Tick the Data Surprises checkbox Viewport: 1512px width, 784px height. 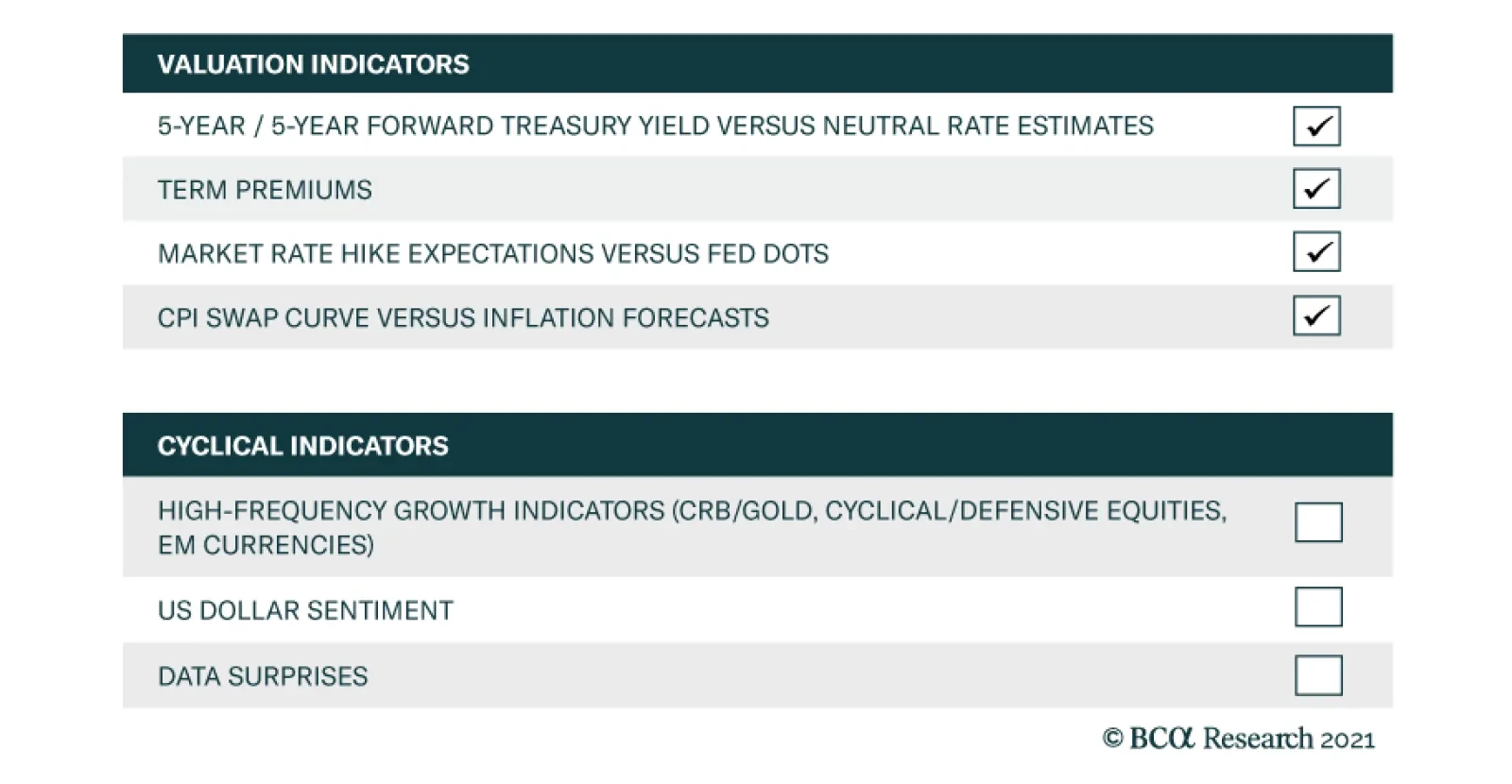click(x=1318, y=675)
